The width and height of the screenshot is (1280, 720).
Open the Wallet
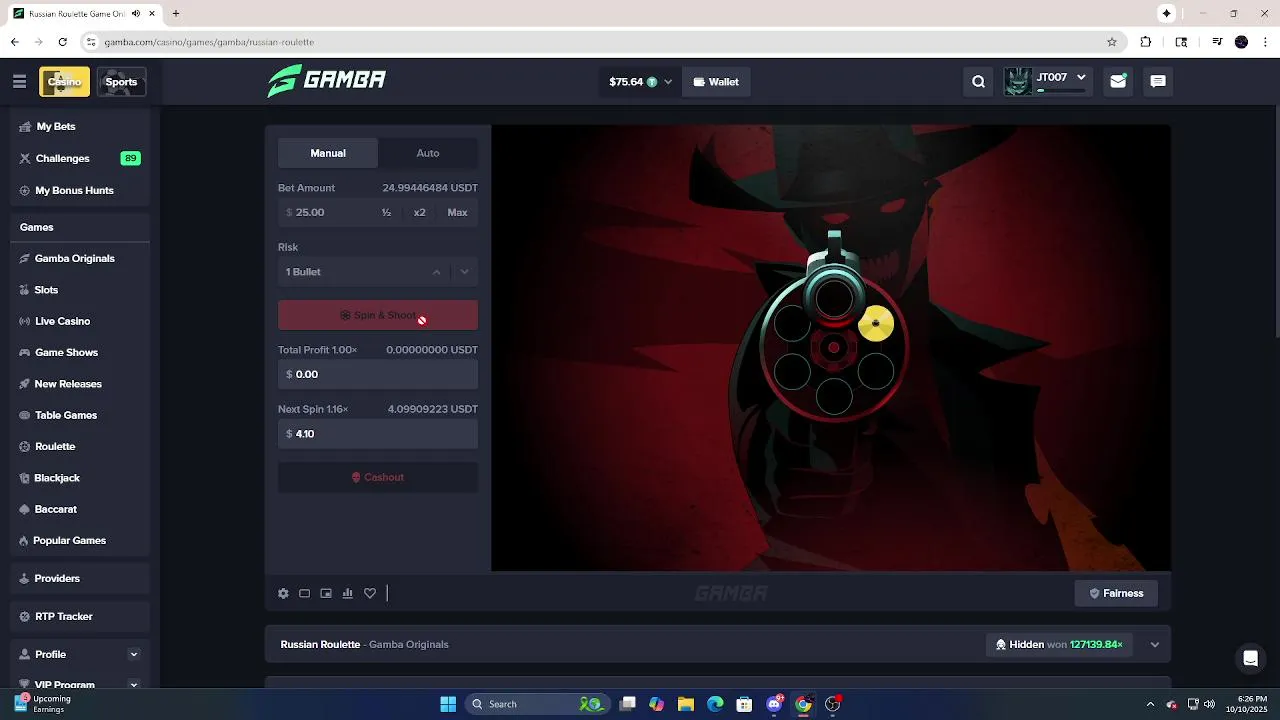click(716, 82)
